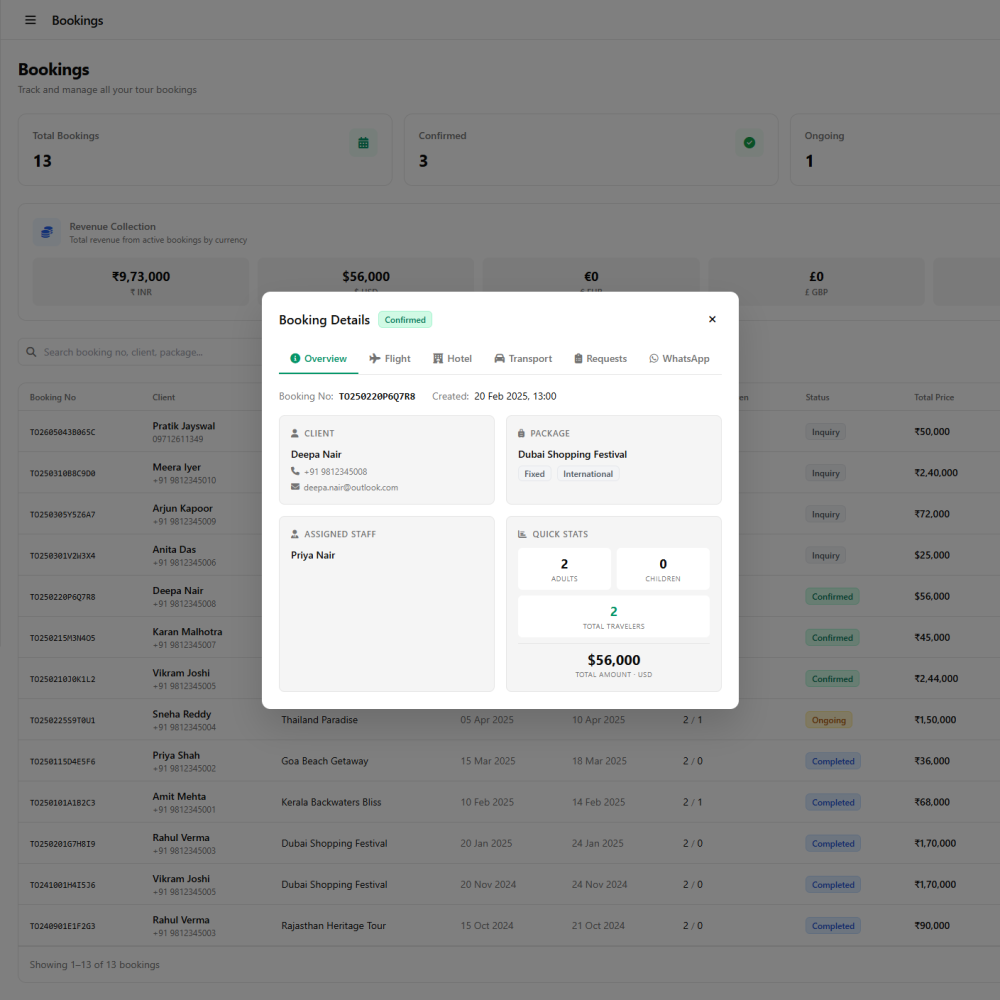Open the hamburger navigation menu
Screen dimensions: 1000x1000
pyautogui.click(x=30, y=20)
